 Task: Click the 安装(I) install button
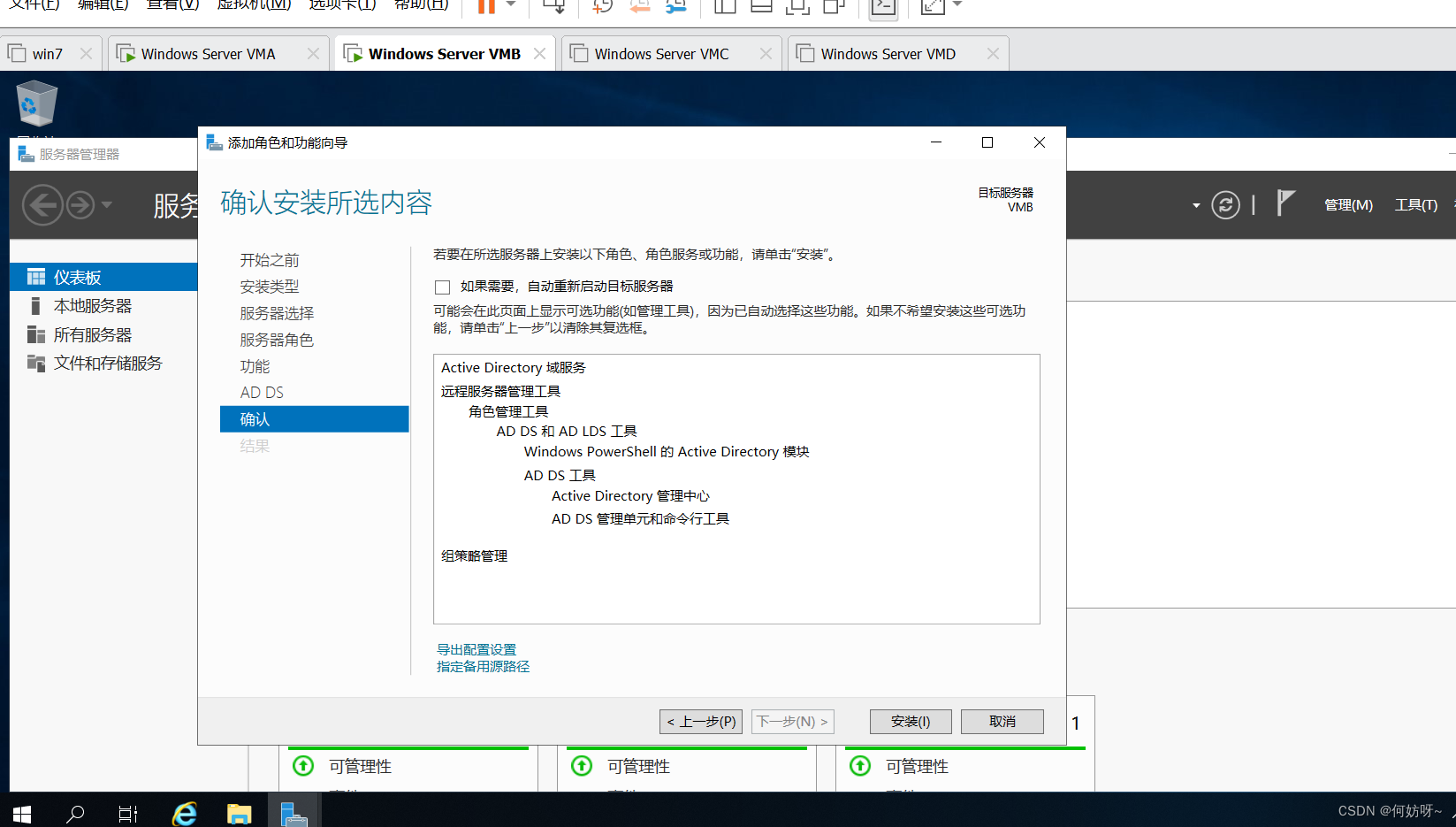pos(911,722)
